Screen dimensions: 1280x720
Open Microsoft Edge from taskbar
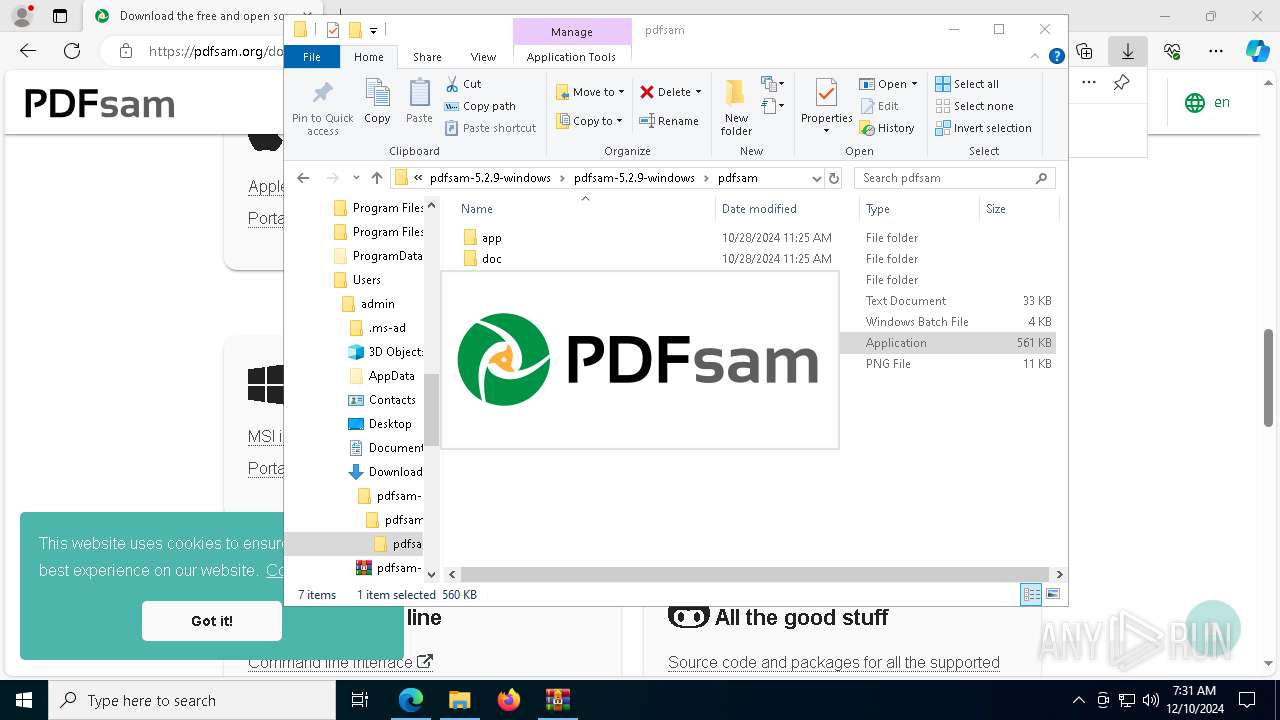(411, 700)
